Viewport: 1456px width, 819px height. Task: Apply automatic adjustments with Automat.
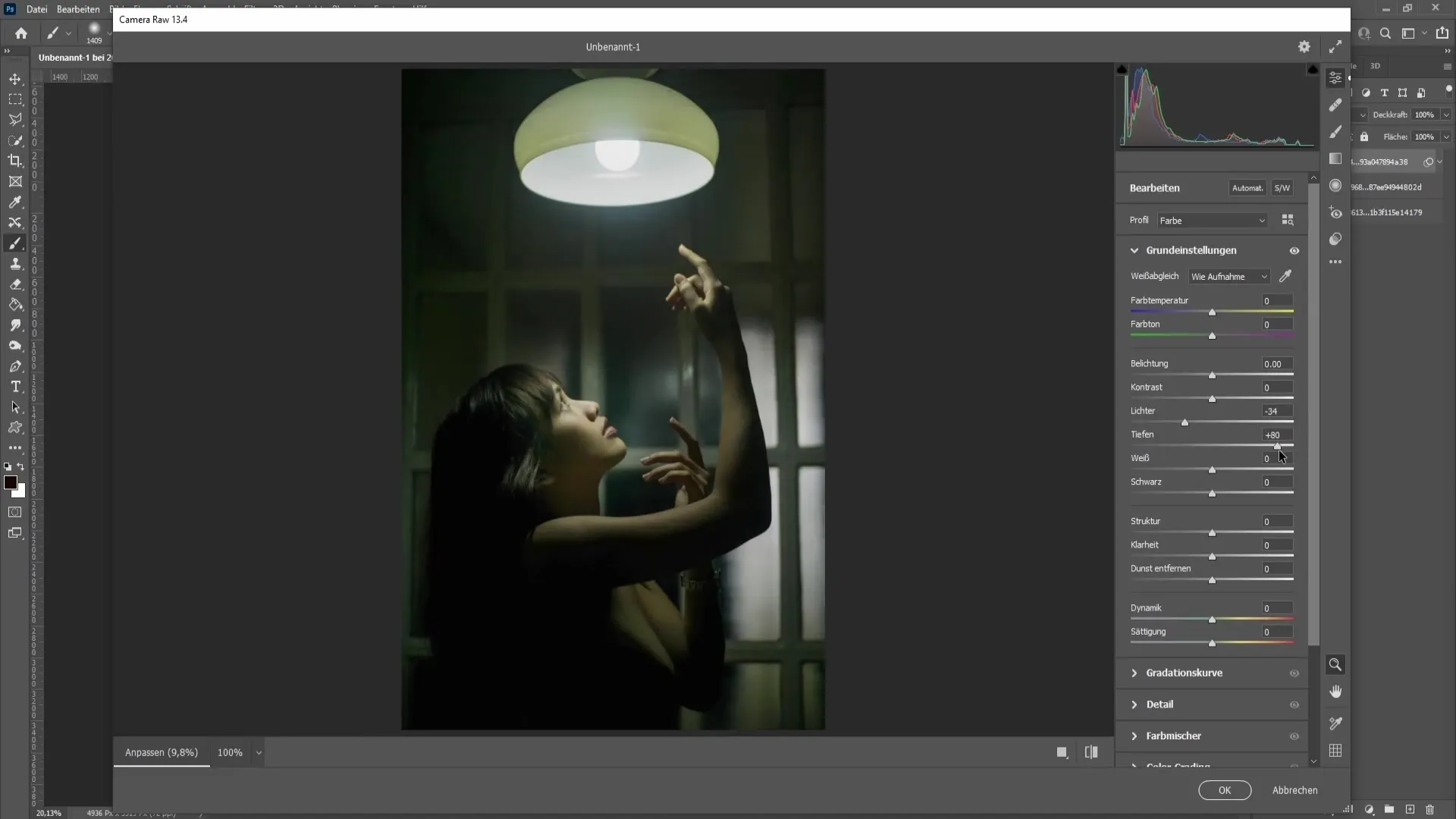click(1247, 188)
